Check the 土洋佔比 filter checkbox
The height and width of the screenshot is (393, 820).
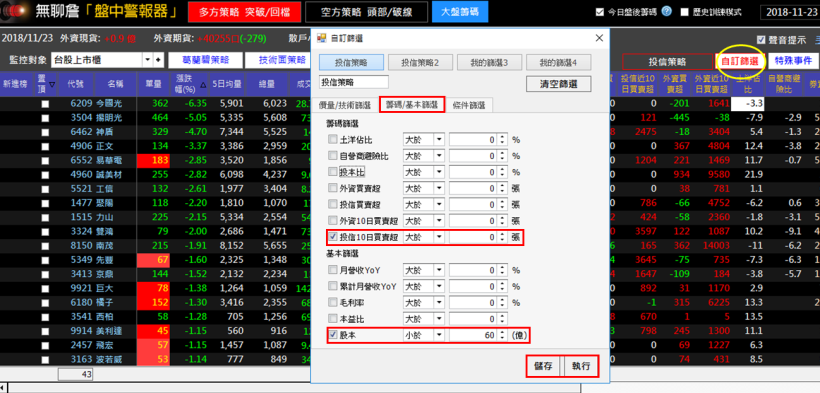pos(333,139)
